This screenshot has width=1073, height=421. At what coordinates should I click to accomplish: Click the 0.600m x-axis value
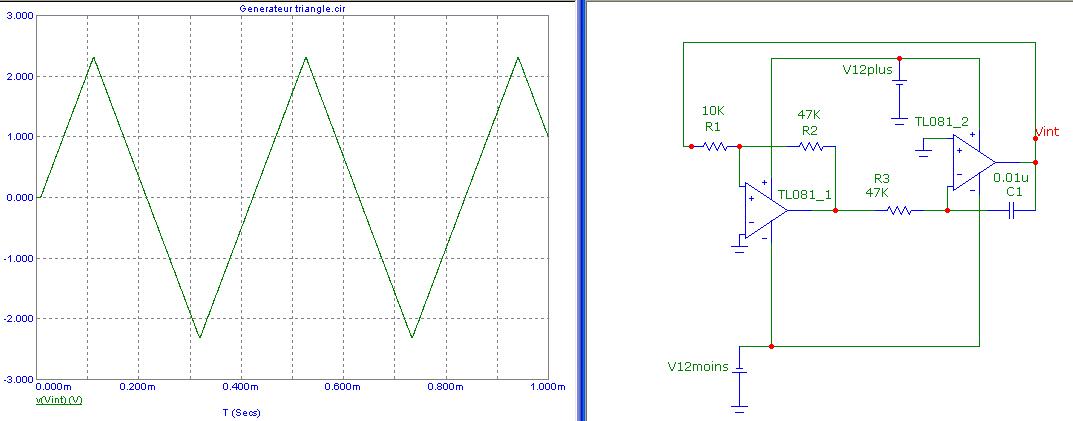pos(344,387)
